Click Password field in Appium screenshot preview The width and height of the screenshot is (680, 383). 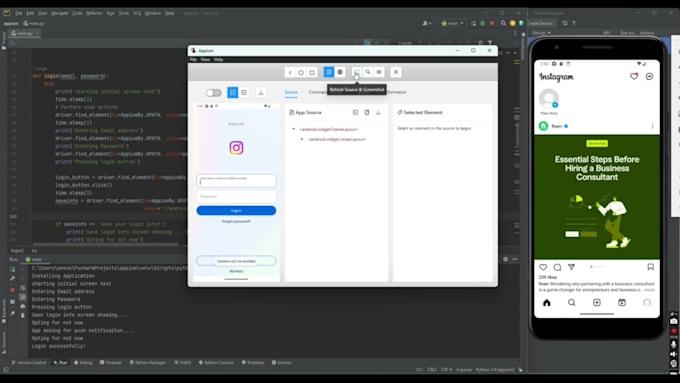[236, 196]
